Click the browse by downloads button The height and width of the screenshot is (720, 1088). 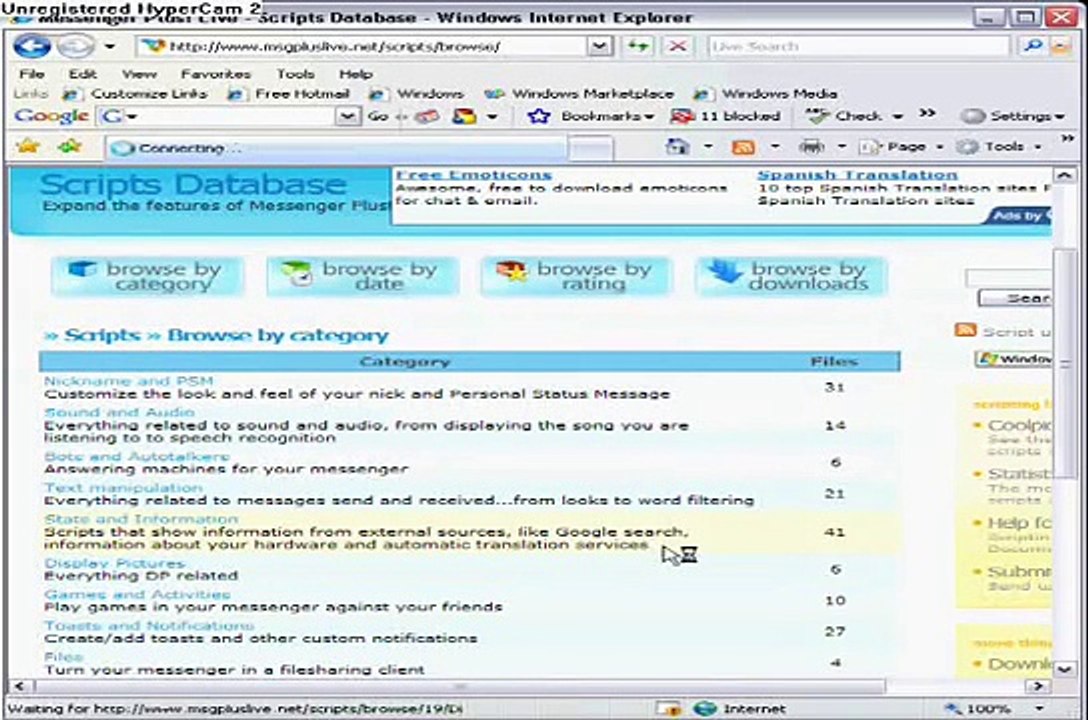pyautogui.click(x=792, y=276)
